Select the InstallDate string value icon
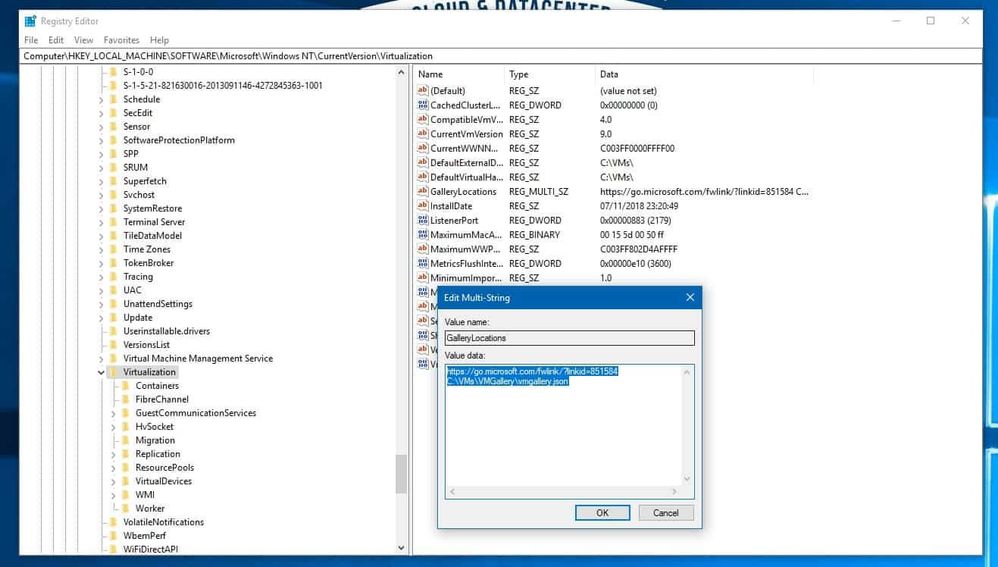 click(x=423, y=206)
